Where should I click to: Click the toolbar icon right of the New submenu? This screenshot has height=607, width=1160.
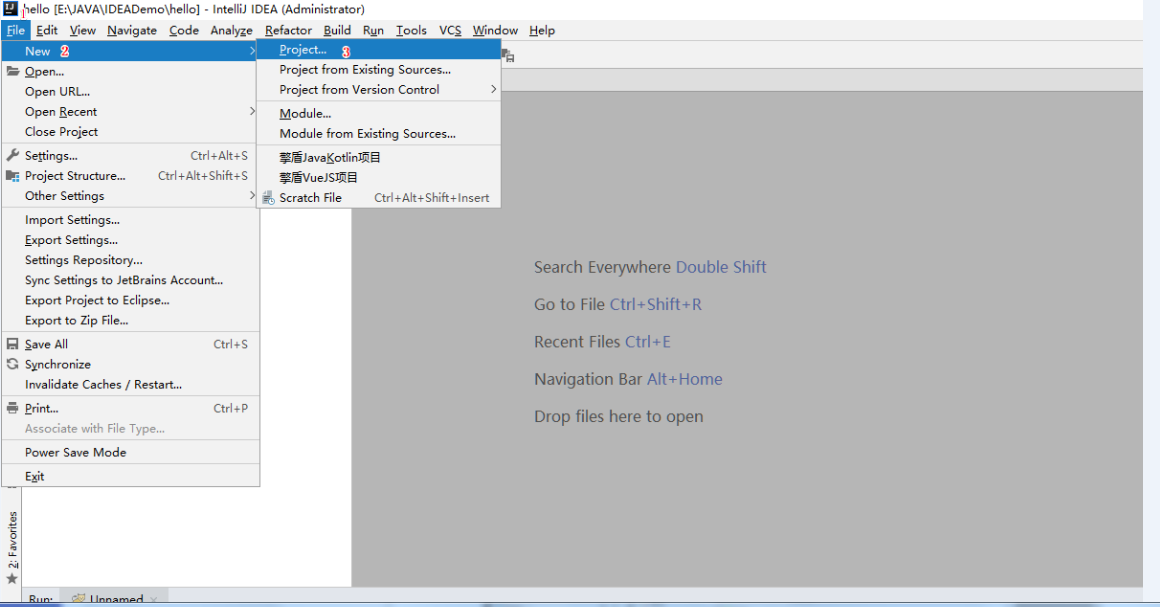(x=508, y=56)
